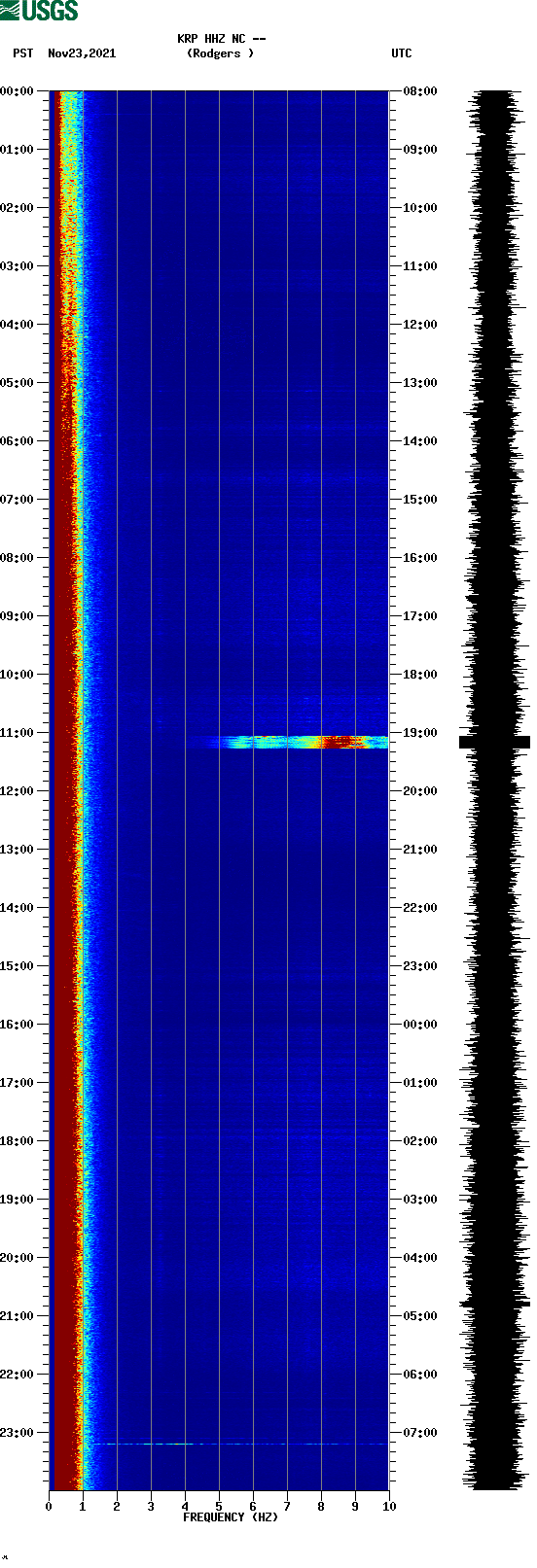Screen dimensions: 537x1568
Task: Click the 18:00 UTC time label
Action: point(420,675)
